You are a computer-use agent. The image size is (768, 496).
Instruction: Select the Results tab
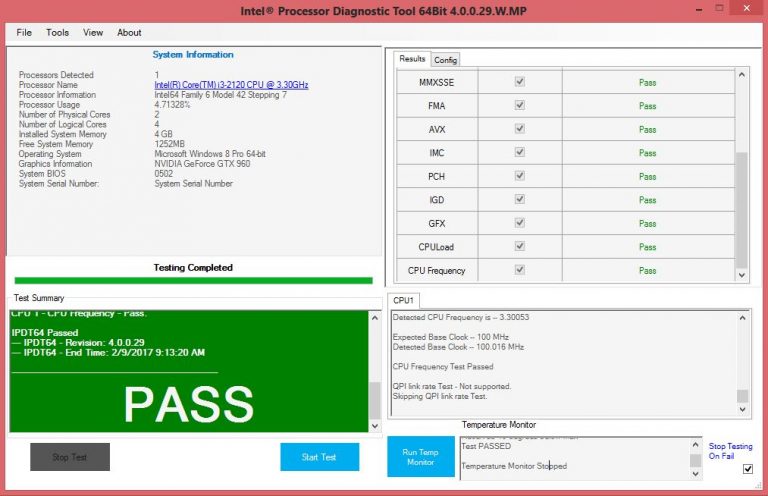(x=412, y=59)
